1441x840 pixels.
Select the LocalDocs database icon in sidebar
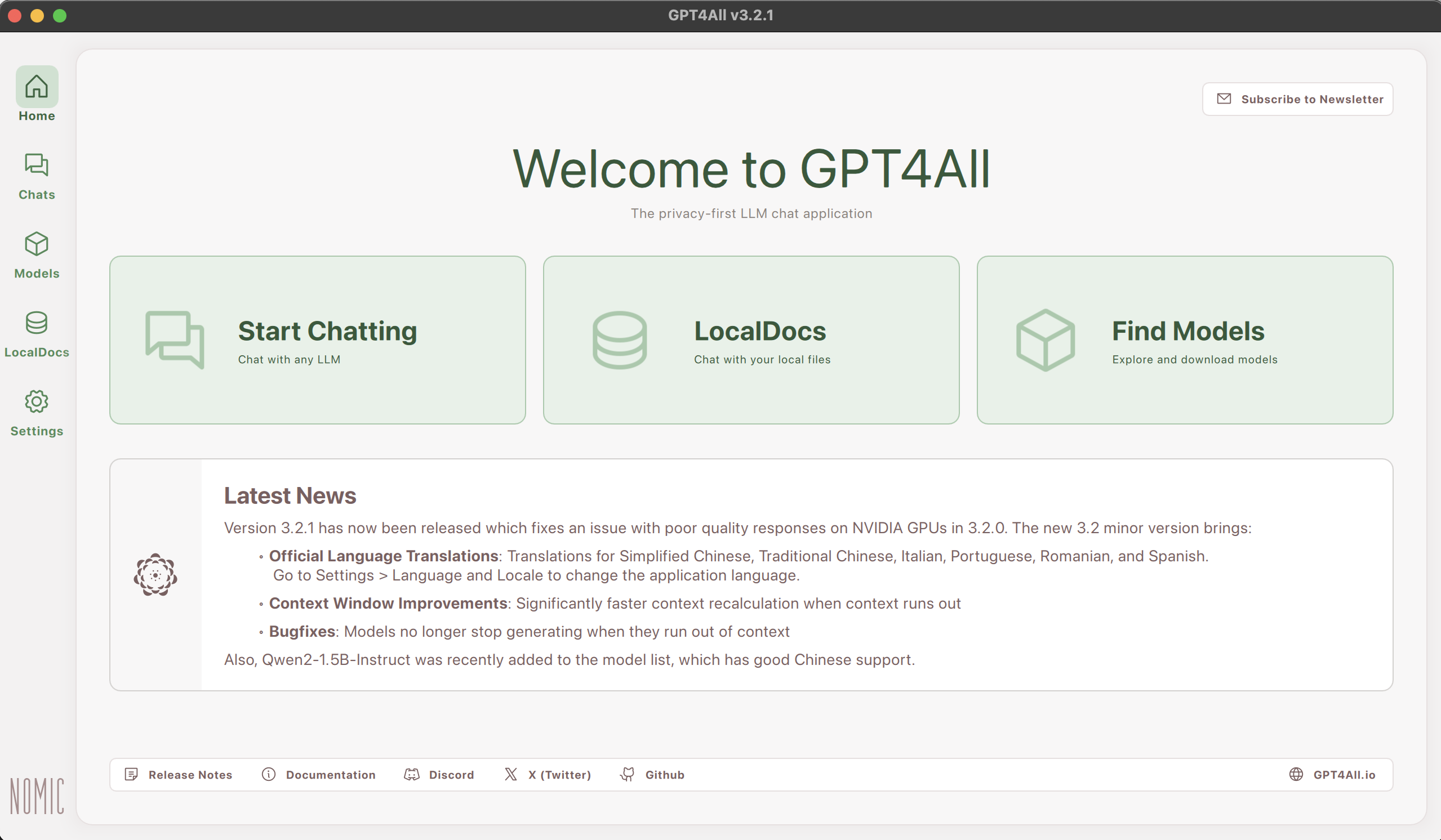pyautogui.click(x=37, y=323)
